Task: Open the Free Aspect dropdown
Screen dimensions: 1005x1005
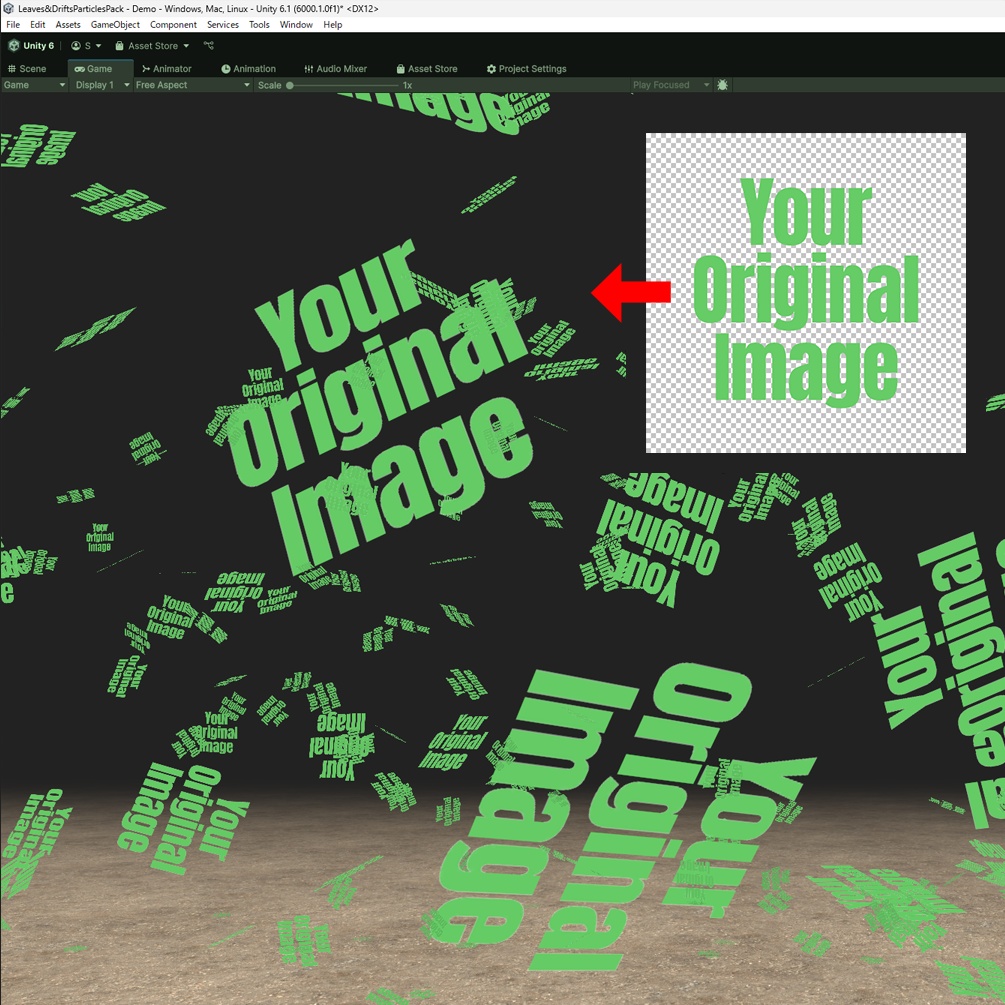Action: (x=192, y=85)
